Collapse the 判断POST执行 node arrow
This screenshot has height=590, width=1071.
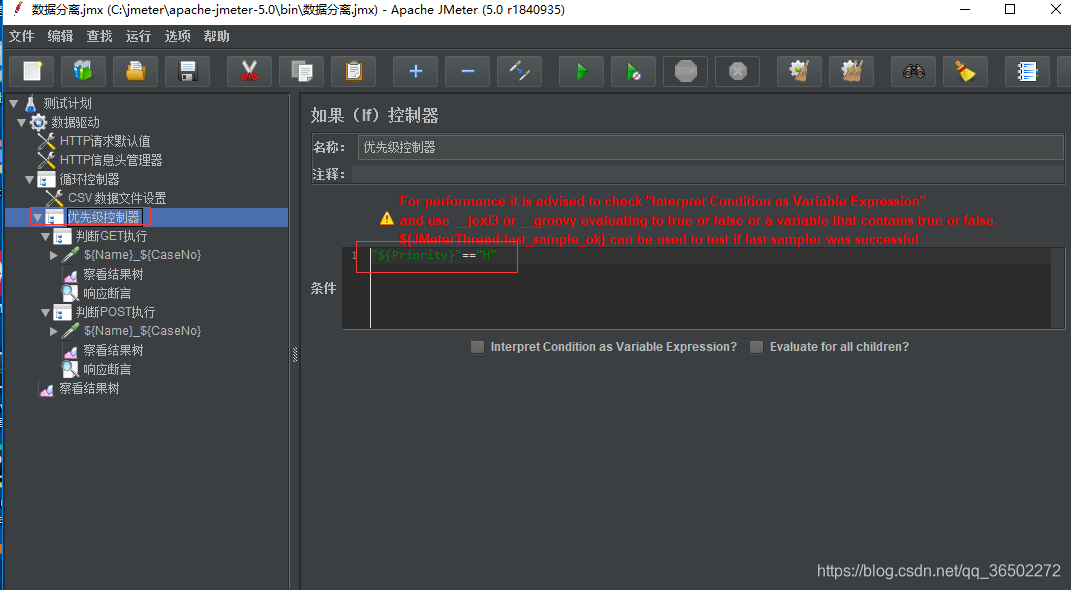click(x=46, y=313)
